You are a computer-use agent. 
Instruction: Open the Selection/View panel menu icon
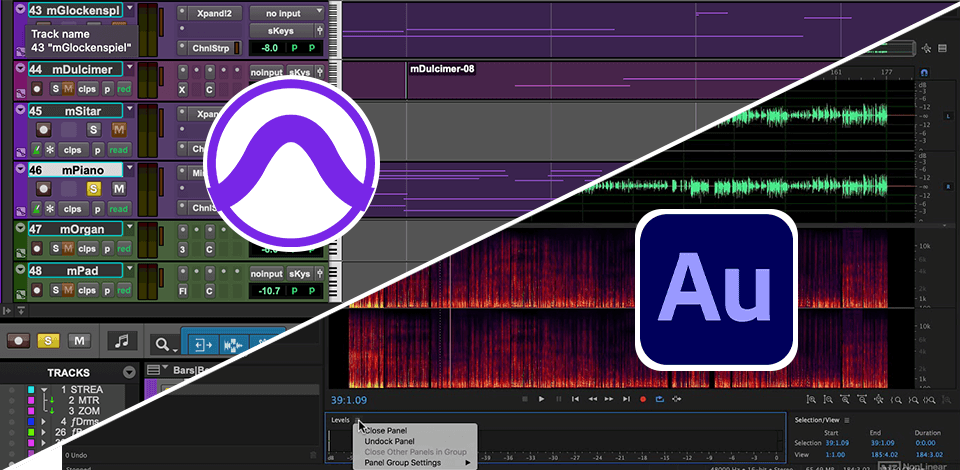(847, 420)
